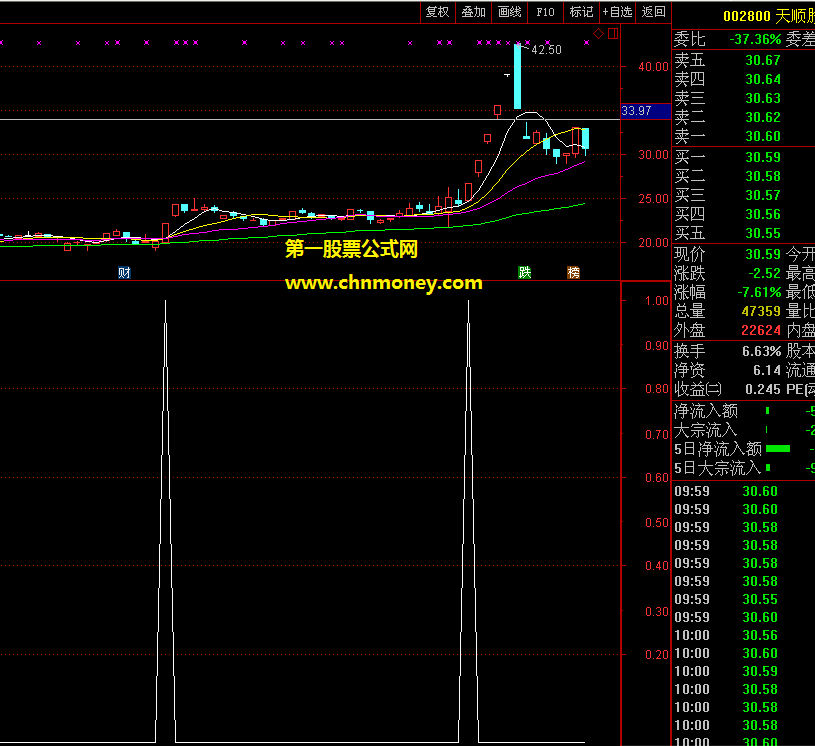Activate the 画线 drawing tool

point(509,12)
